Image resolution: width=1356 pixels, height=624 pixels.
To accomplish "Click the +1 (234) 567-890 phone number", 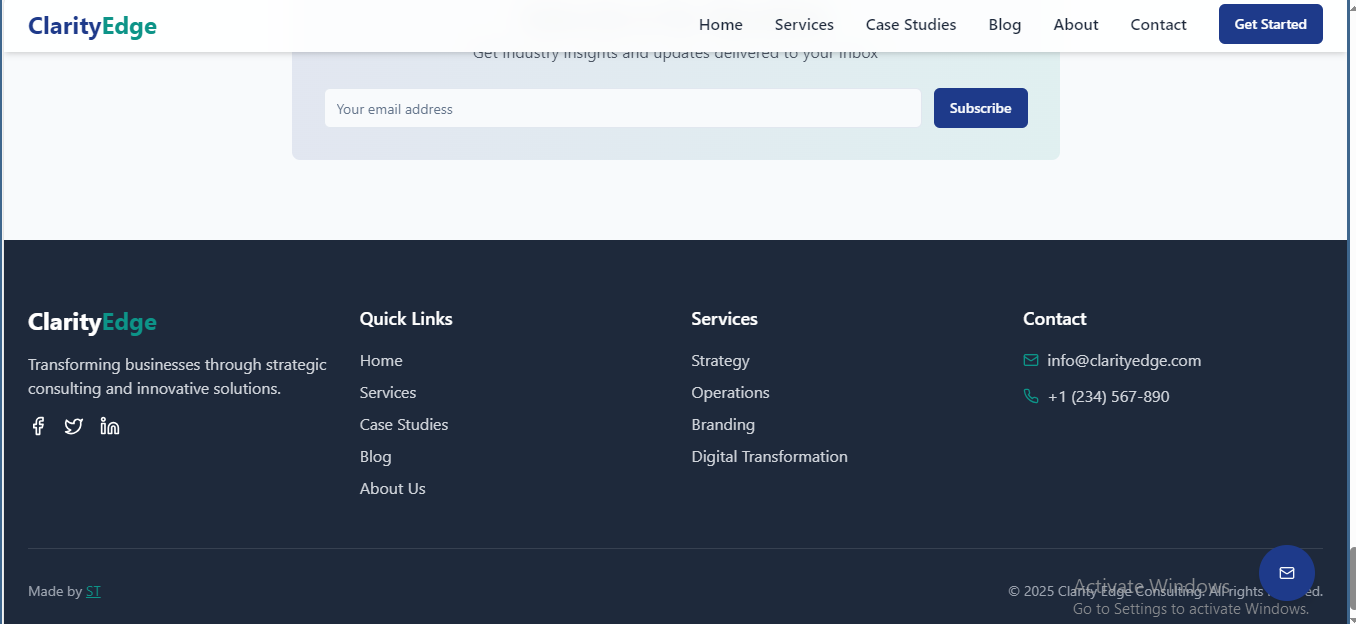I will (x=1109, y=396).
